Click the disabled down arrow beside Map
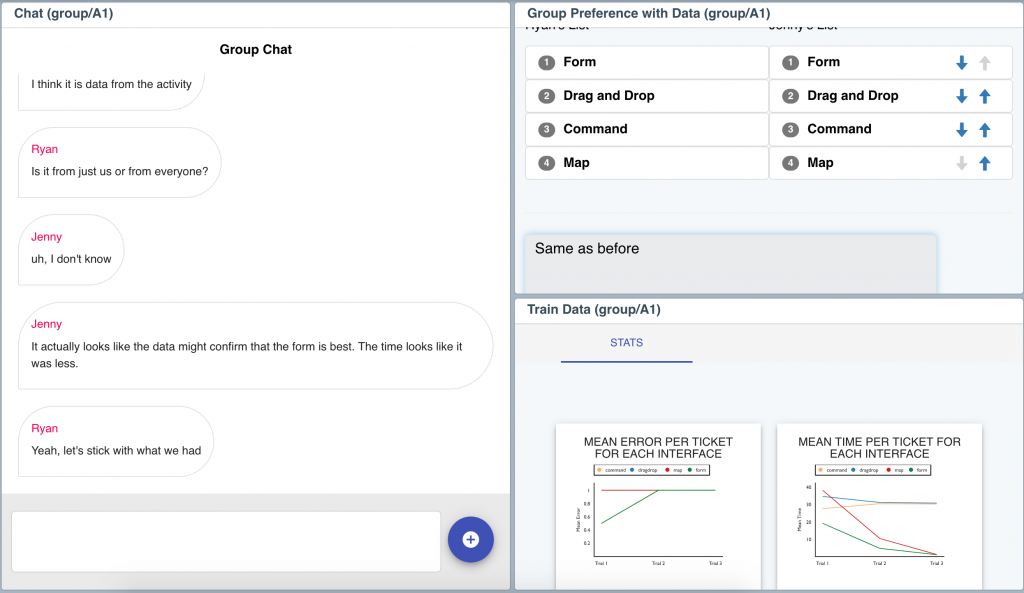The width and height of the screenshot is (1024, 593). tap(962, 164)
